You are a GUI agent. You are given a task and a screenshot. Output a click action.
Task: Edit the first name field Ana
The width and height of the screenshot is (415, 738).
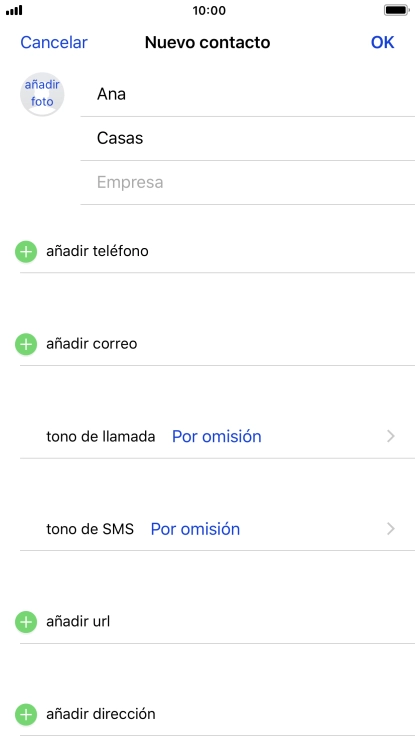[x=247, y=95]
